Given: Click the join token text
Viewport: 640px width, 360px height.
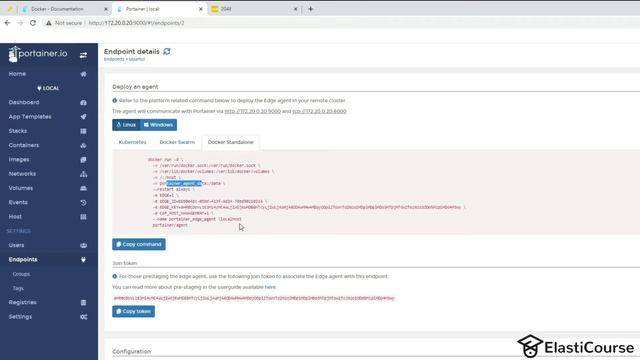Looking at the screenshot, I should pos(253,298).
